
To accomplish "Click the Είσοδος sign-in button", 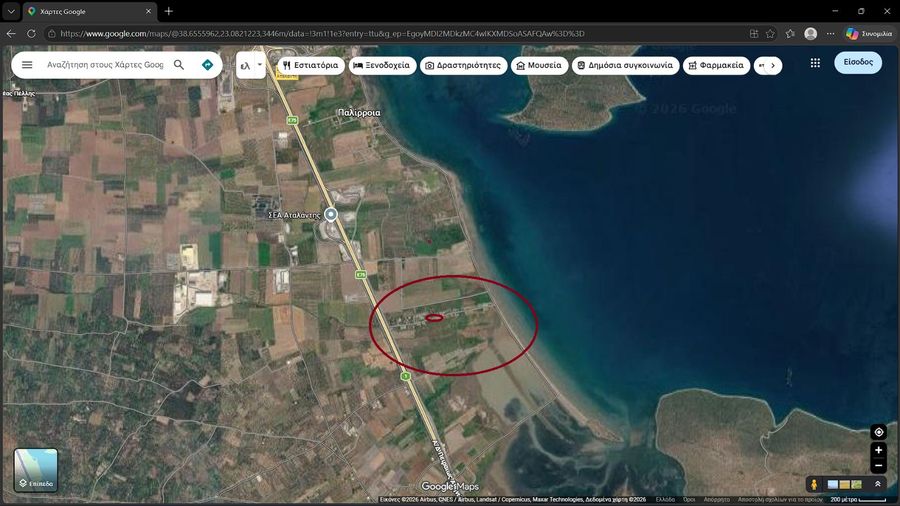I will 858,62.
